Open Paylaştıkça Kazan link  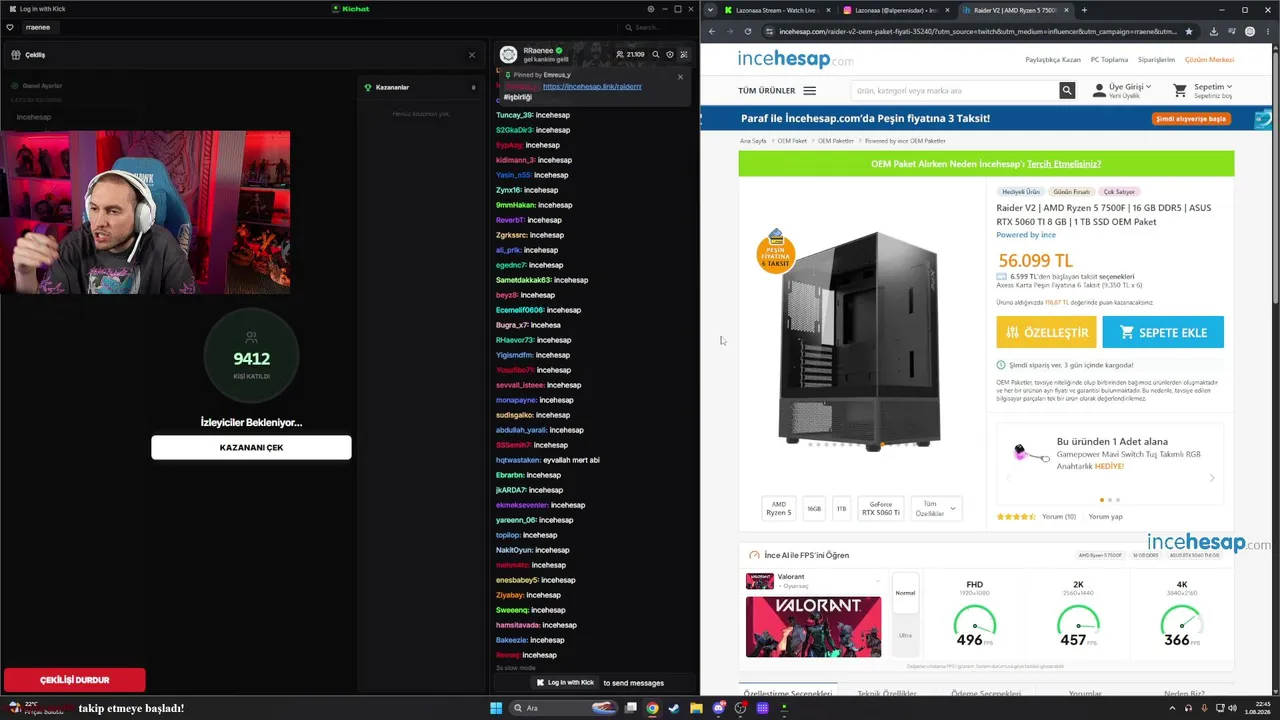click(x=1053, y=60)
